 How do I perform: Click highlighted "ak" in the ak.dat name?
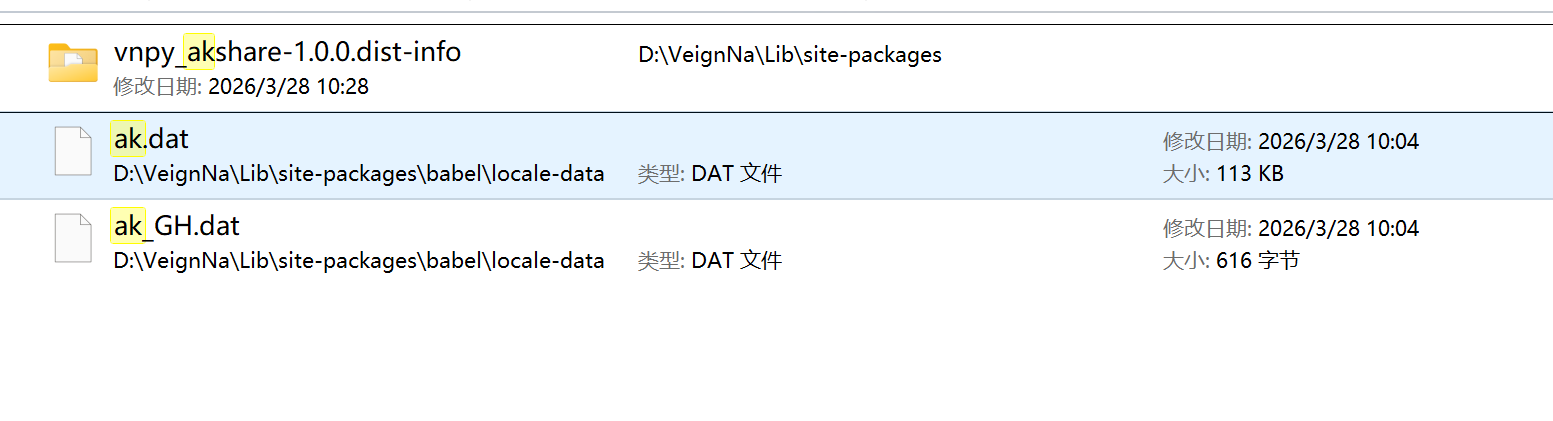pos(127,139)
